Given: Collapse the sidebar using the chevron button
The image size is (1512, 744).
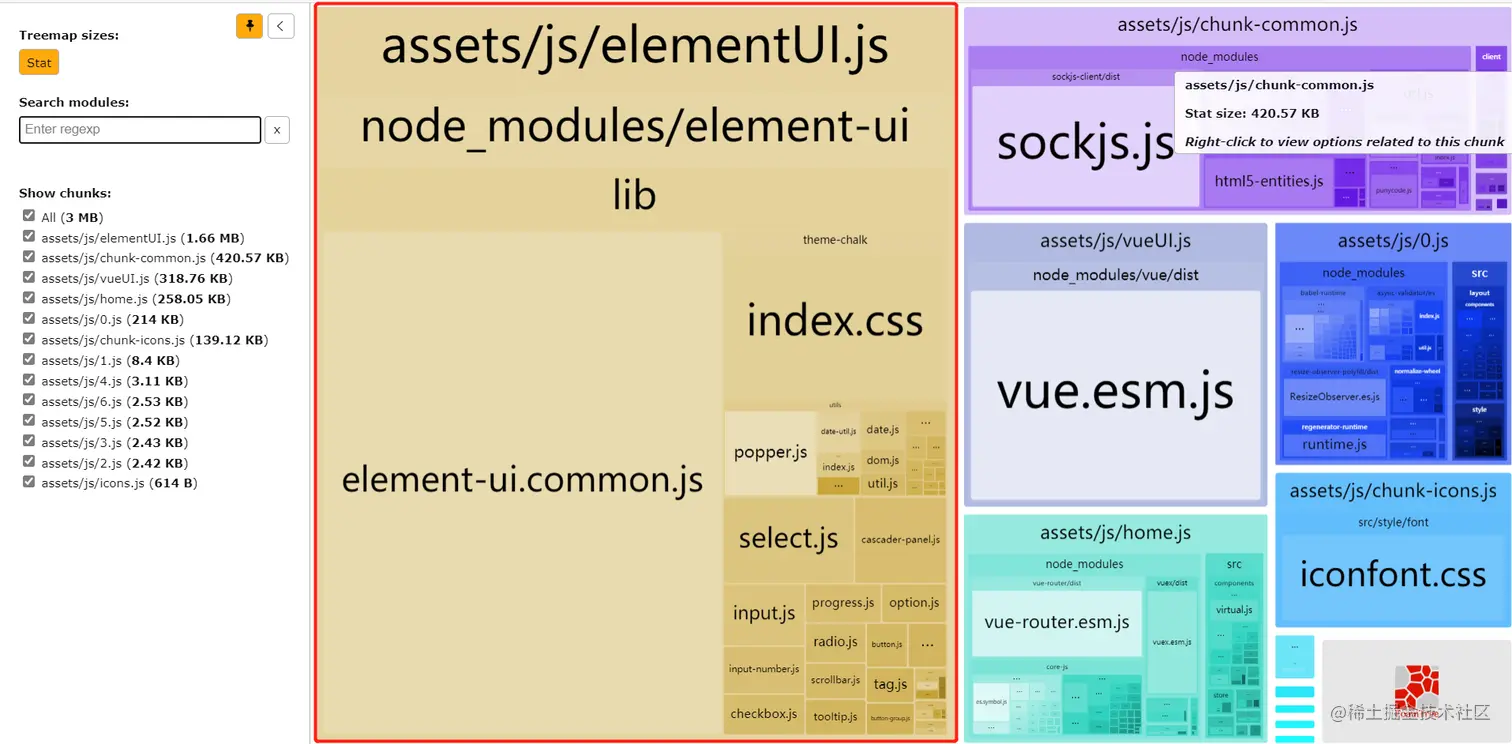Looking at the screenshot, I should pyautogui.click(x=281, y=26).
